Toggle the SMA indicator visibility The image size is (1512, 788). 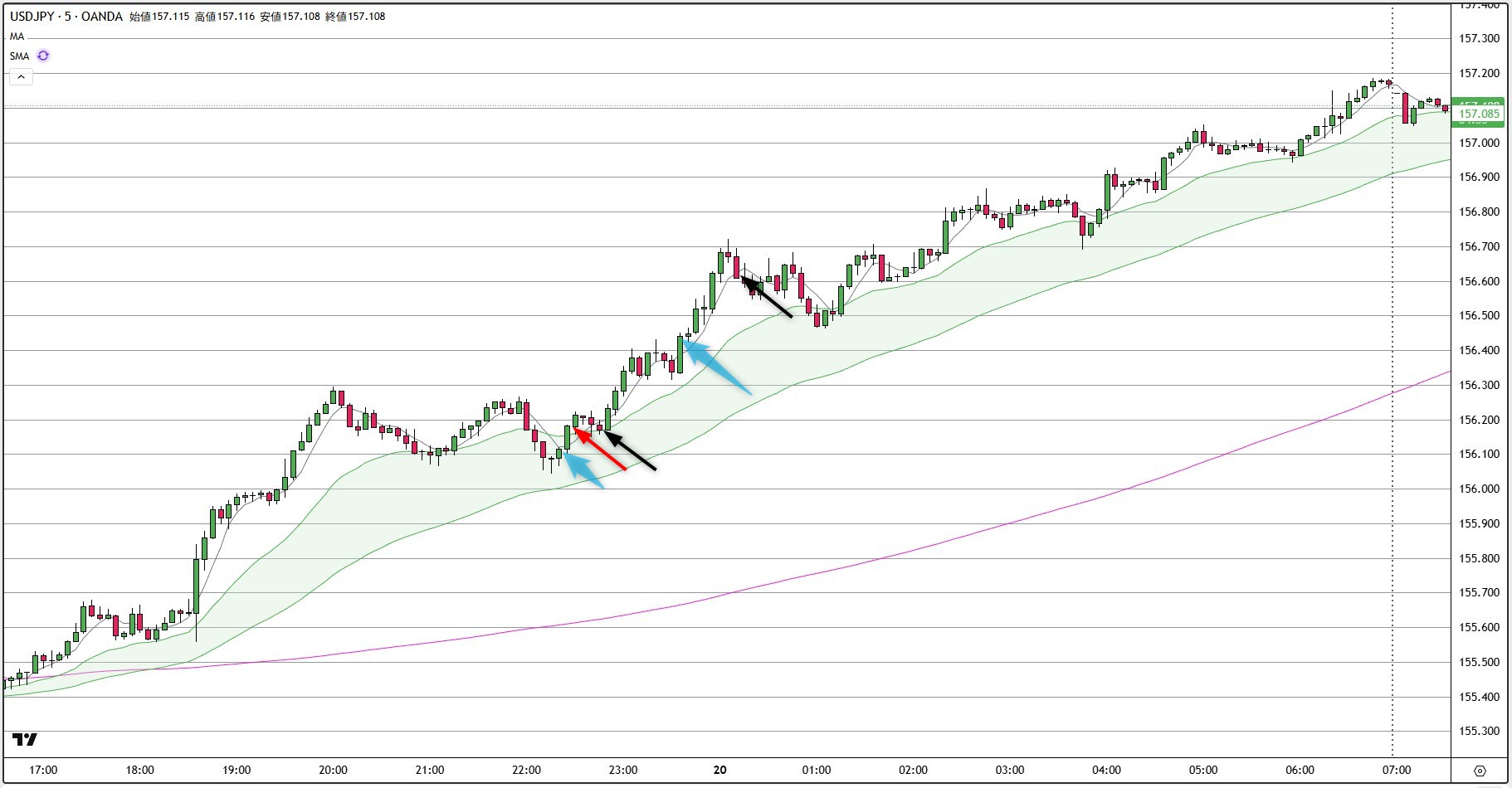pyautogui.click(x=19, y=56)
